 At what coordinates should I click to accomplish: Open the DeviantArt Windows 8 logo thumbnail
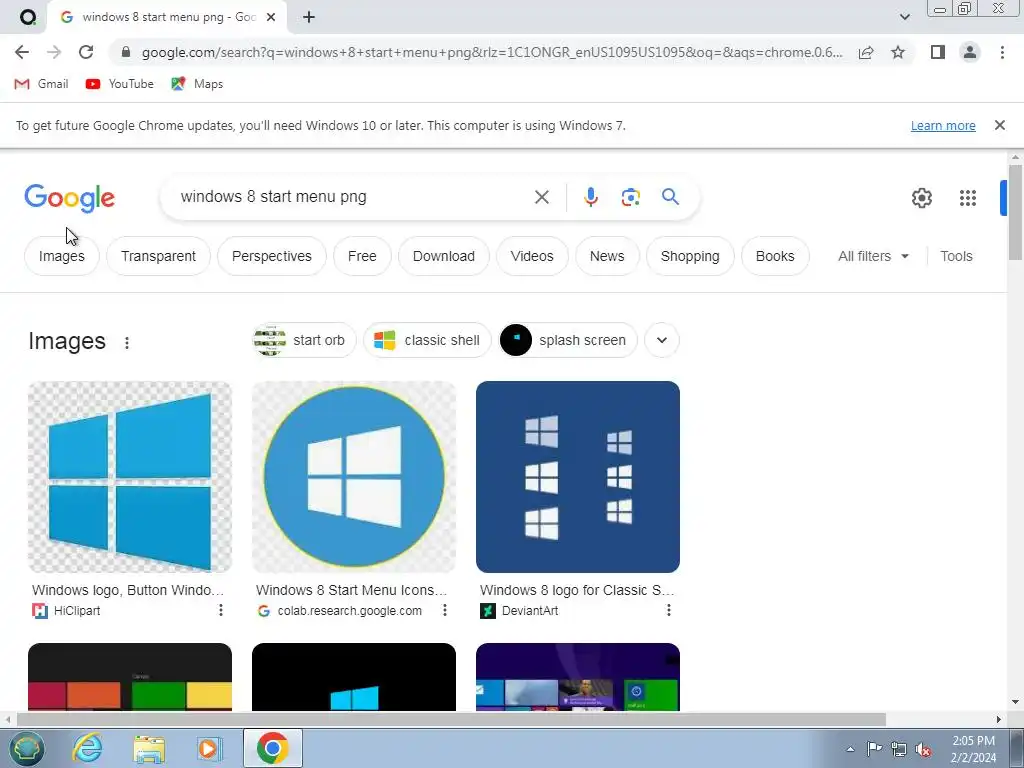(578, 477)
